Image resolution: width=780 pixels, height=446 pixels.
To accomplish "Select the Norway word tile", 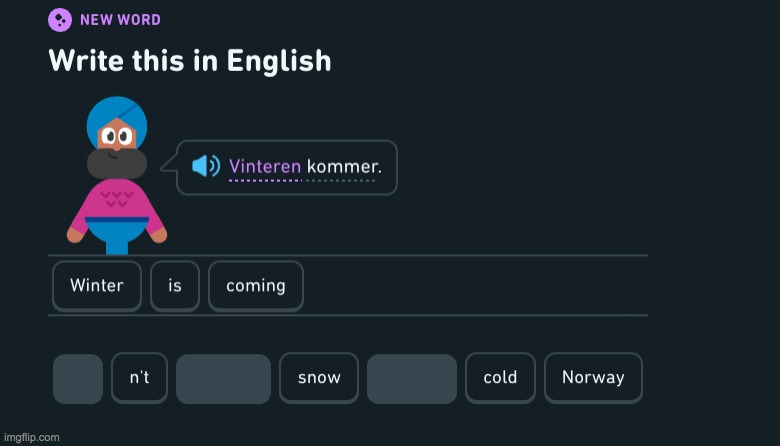I will 593,378.
